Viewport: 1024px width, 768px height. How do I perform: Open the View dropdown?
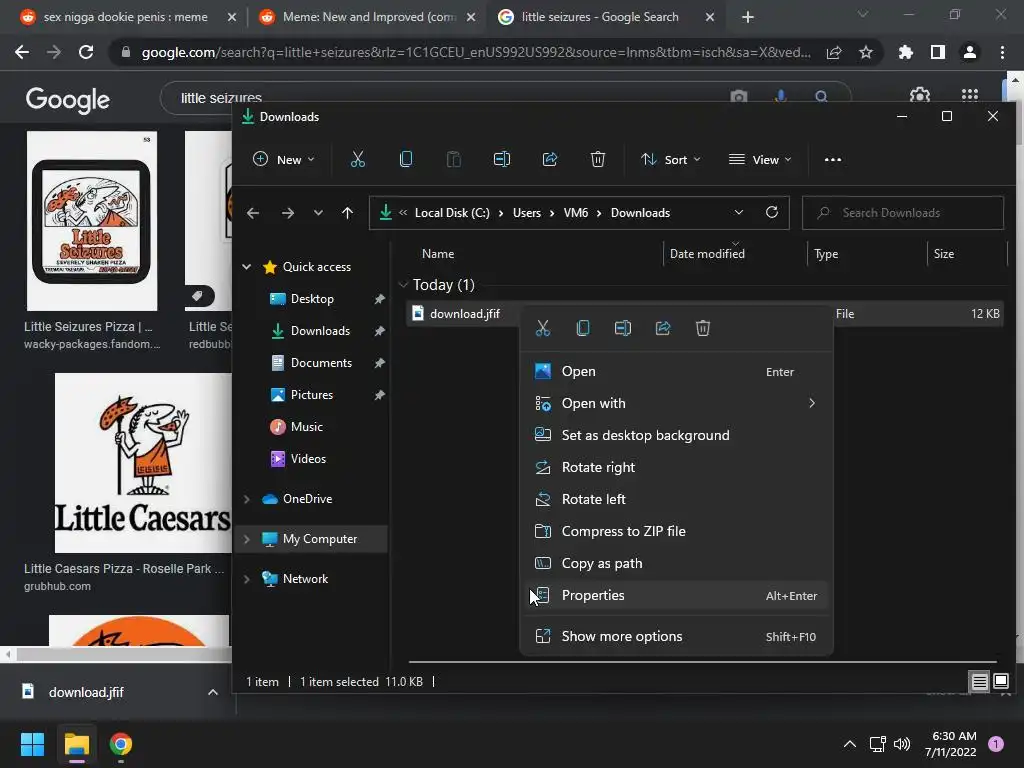[760, 159]
